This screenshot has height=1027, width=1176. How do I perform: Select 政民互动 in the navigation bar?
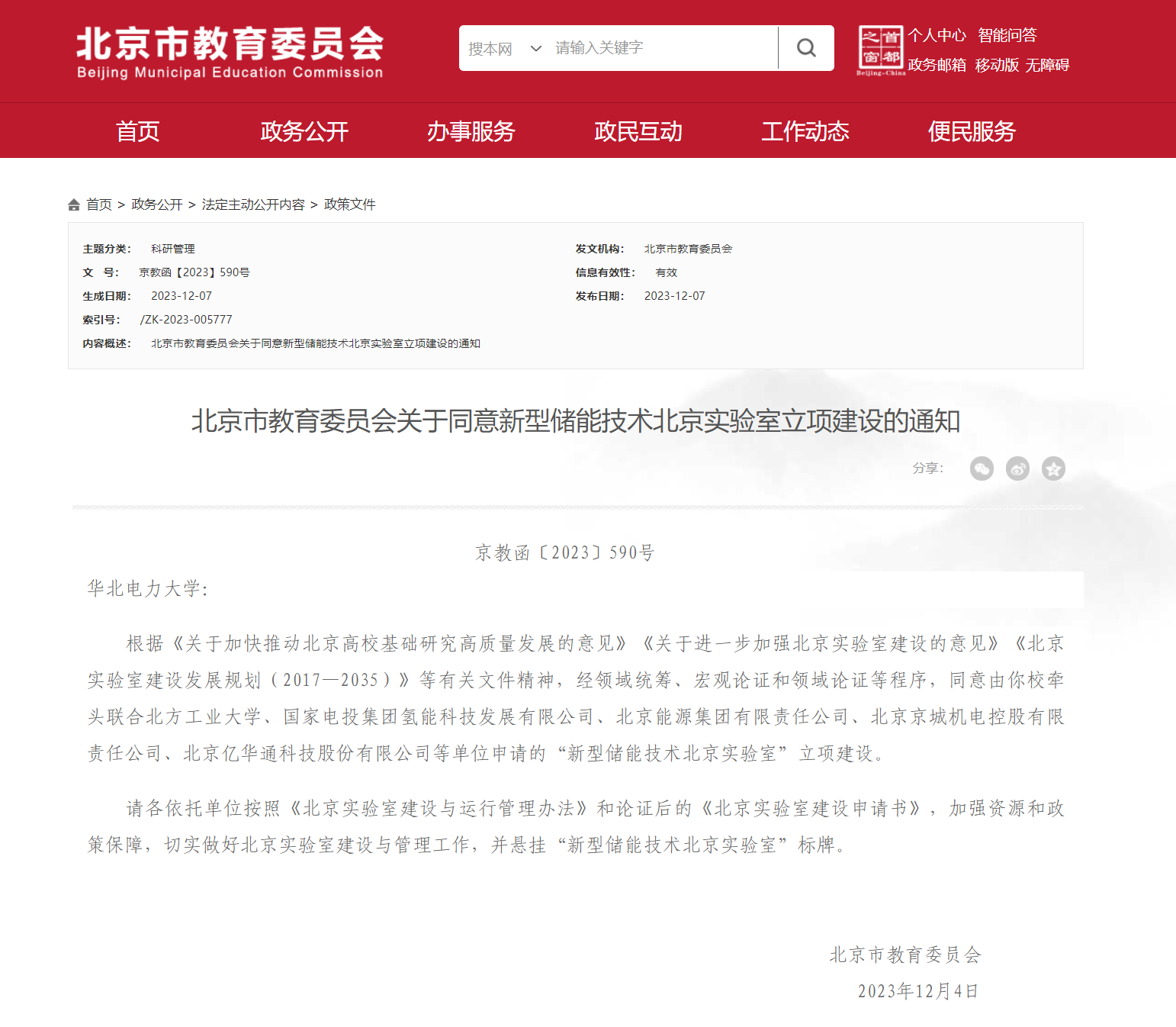[x=638, y=131]
